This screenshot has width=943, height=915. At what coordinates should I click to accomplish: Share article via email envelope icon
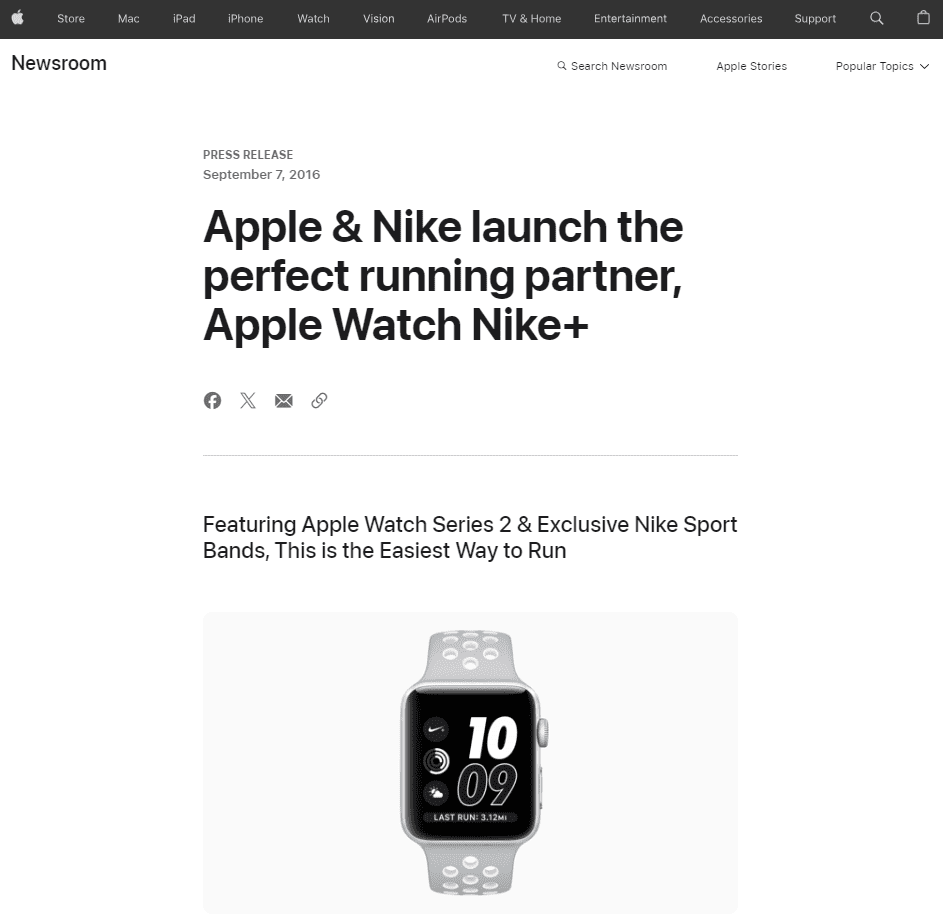tap(284, 401)
